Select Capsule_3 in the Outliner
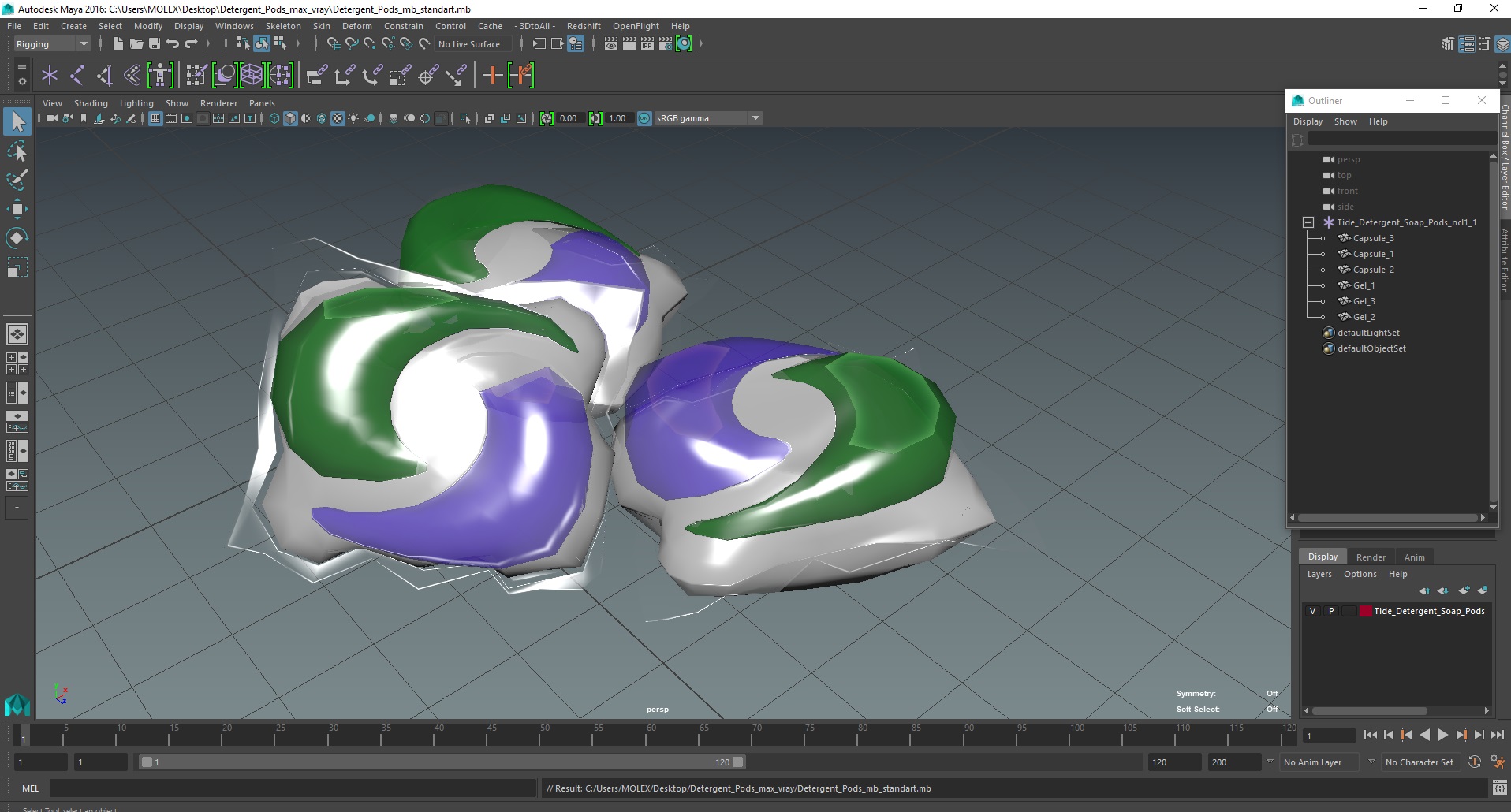The image size is (1511, 812). (x=1373, y=238)
